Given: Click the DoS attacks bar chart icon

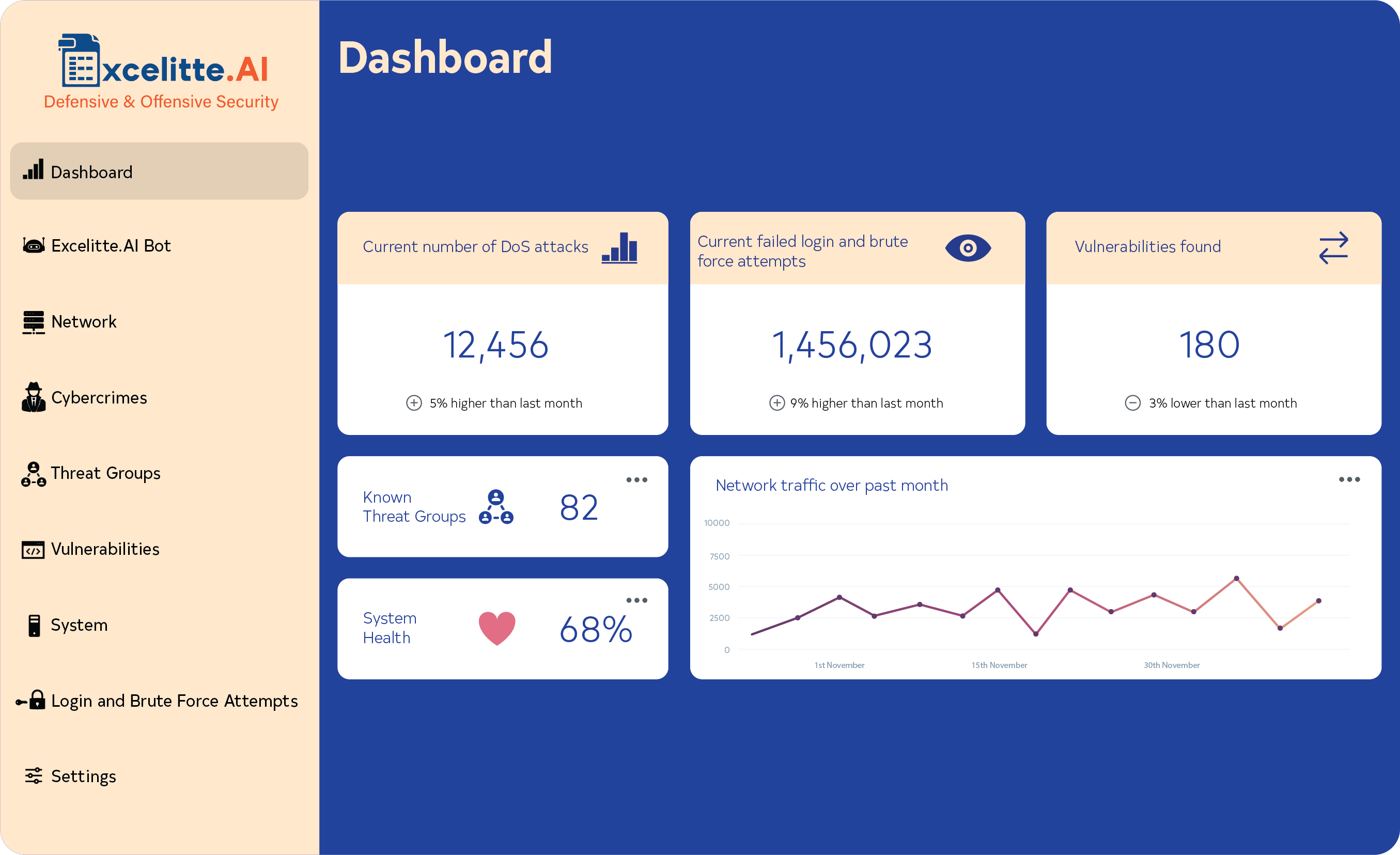Looking at the screenshot, I should pos(622,247).
